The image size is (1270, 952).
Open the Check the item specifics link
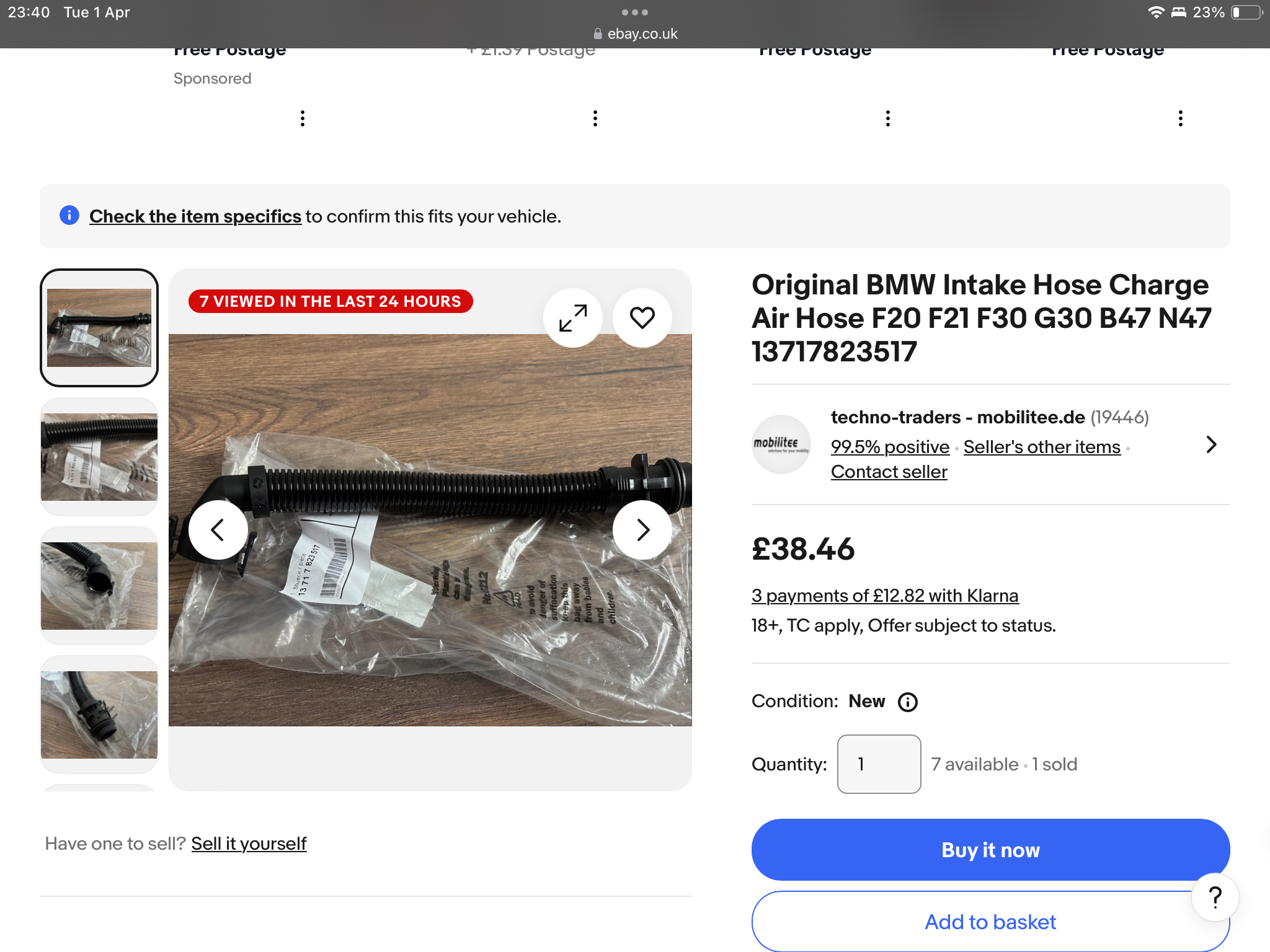pyautogui.click(x=195, y=216)
